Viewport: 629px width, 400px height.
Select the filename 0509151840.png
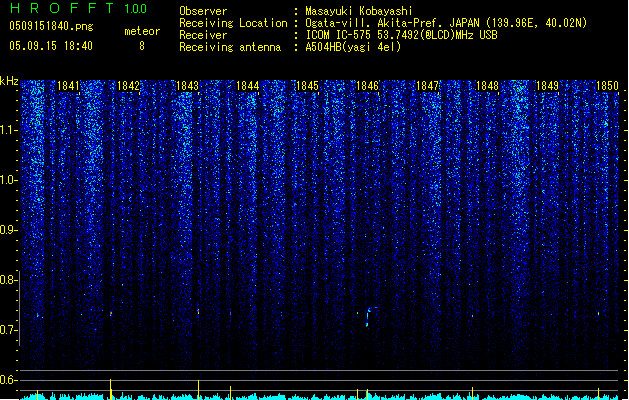(51, 26)
